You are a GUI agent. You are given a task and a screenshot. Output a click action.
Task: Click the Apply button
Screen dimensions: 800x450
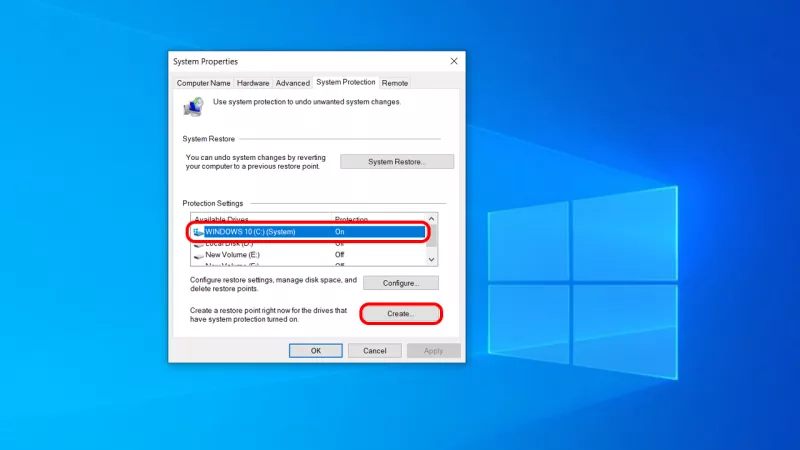tap(433, 351)
